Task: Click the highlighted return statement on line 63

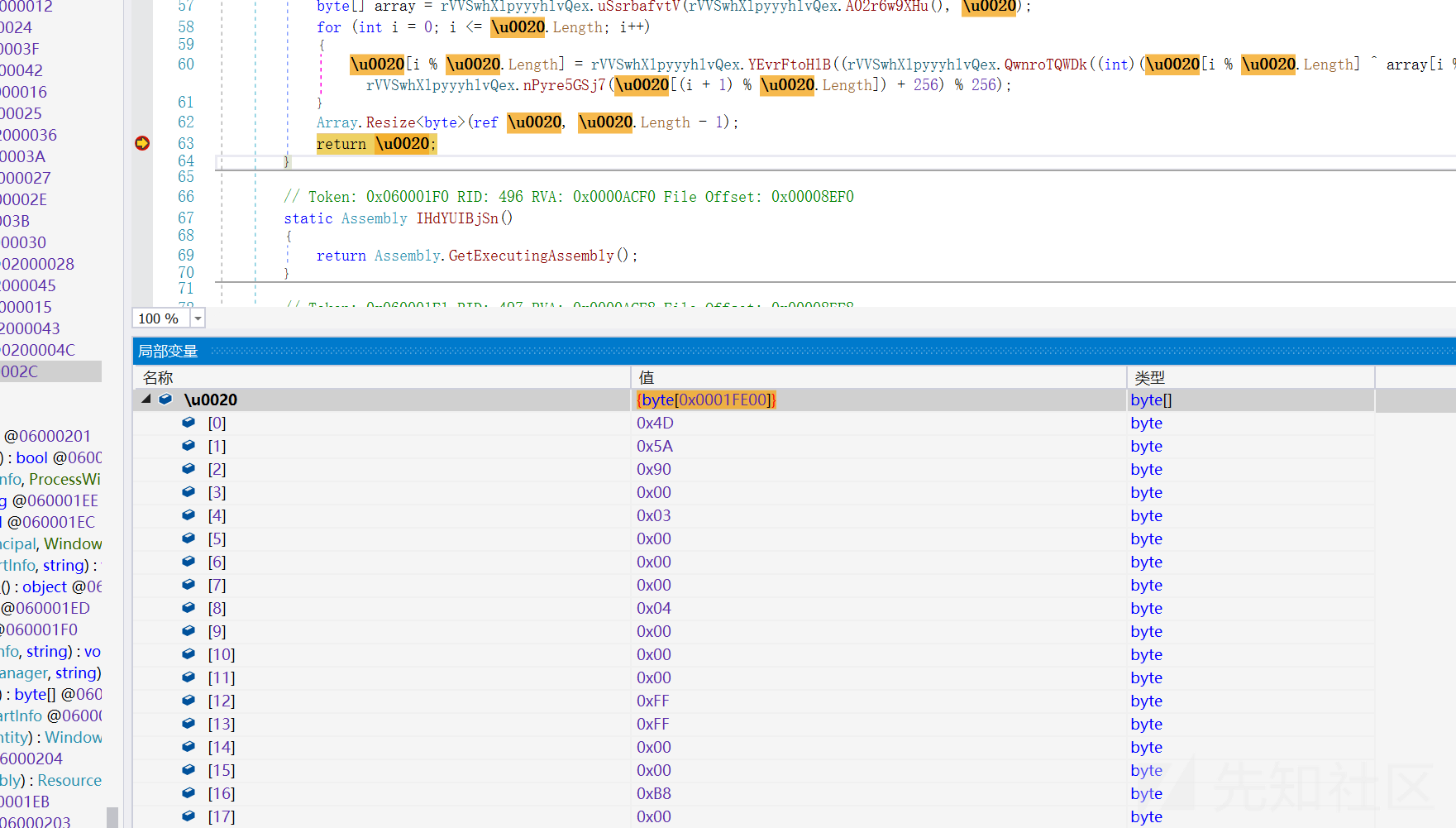Action: 375,144
